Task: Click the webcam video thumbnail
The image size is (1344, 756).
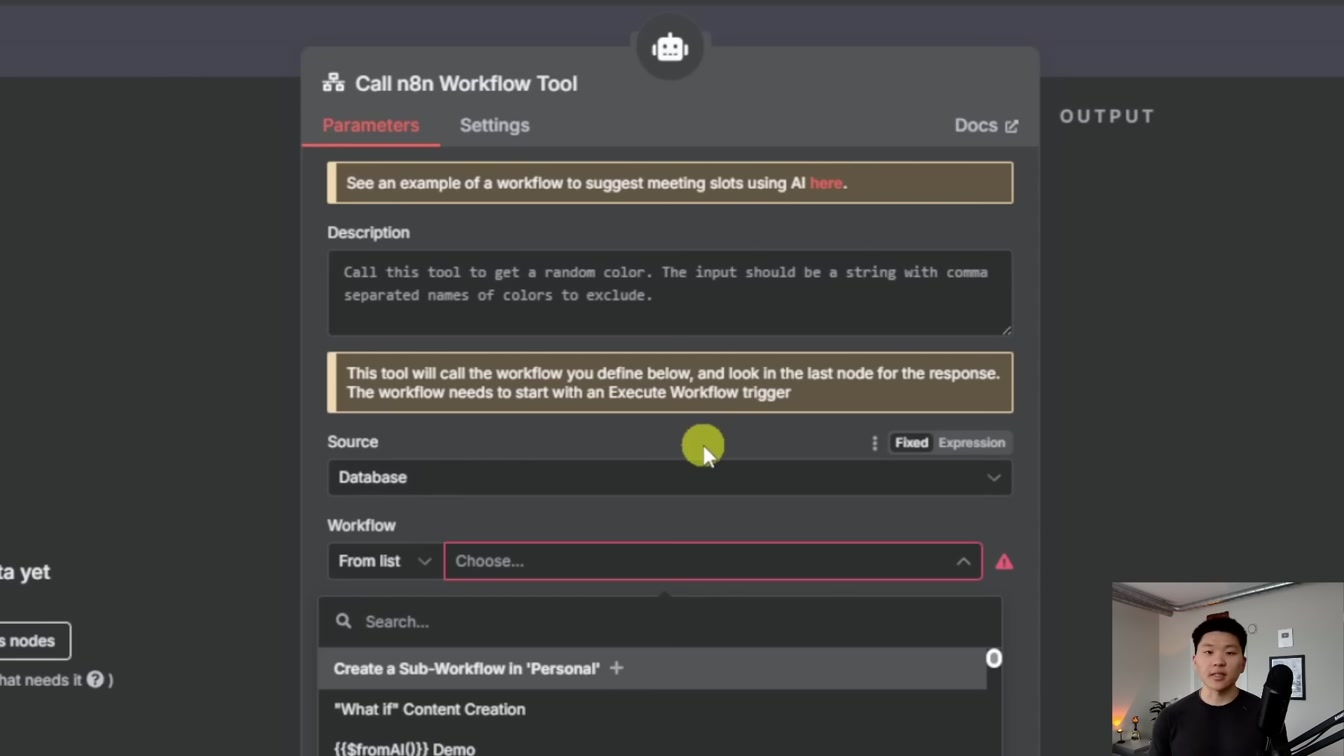Action: [x=1228, y=669]
